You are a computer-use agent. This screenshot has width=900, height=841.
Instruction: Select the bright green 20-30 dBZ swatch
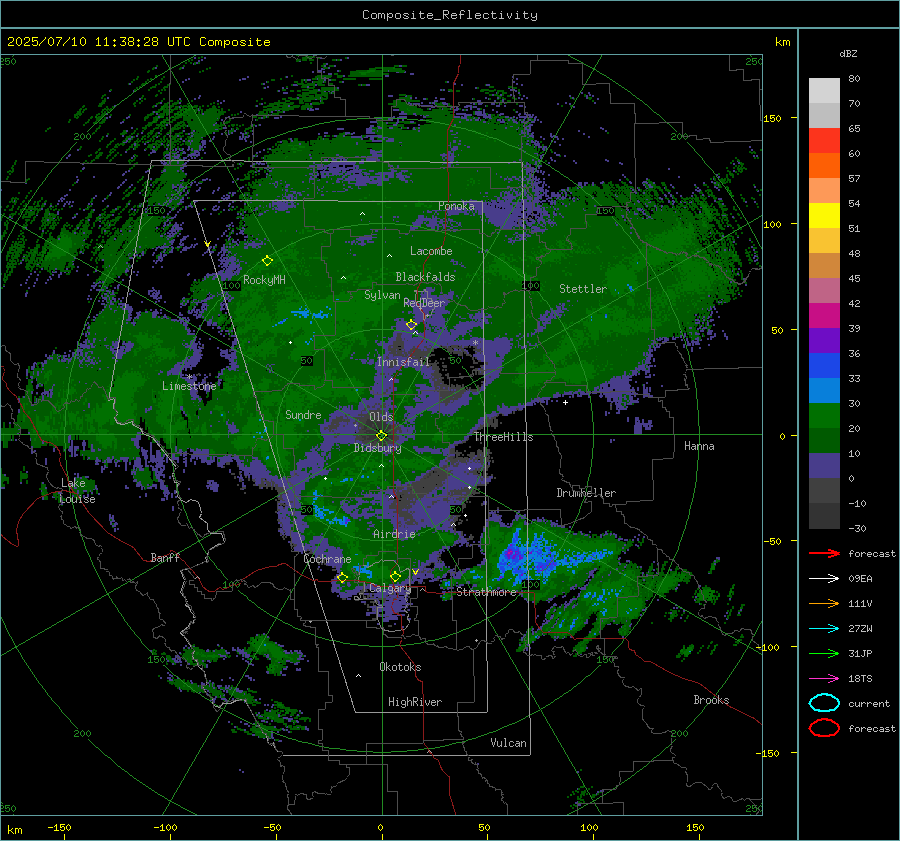(x=824, y=416)
